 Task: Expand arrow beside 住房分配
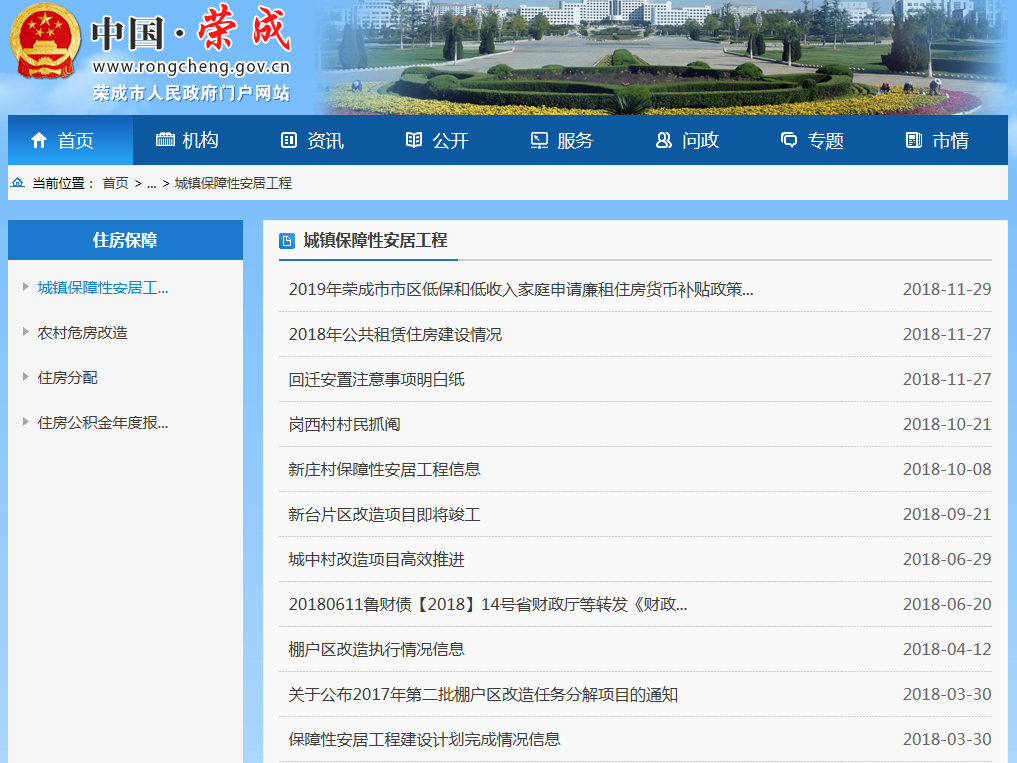(x=26, y=377)
